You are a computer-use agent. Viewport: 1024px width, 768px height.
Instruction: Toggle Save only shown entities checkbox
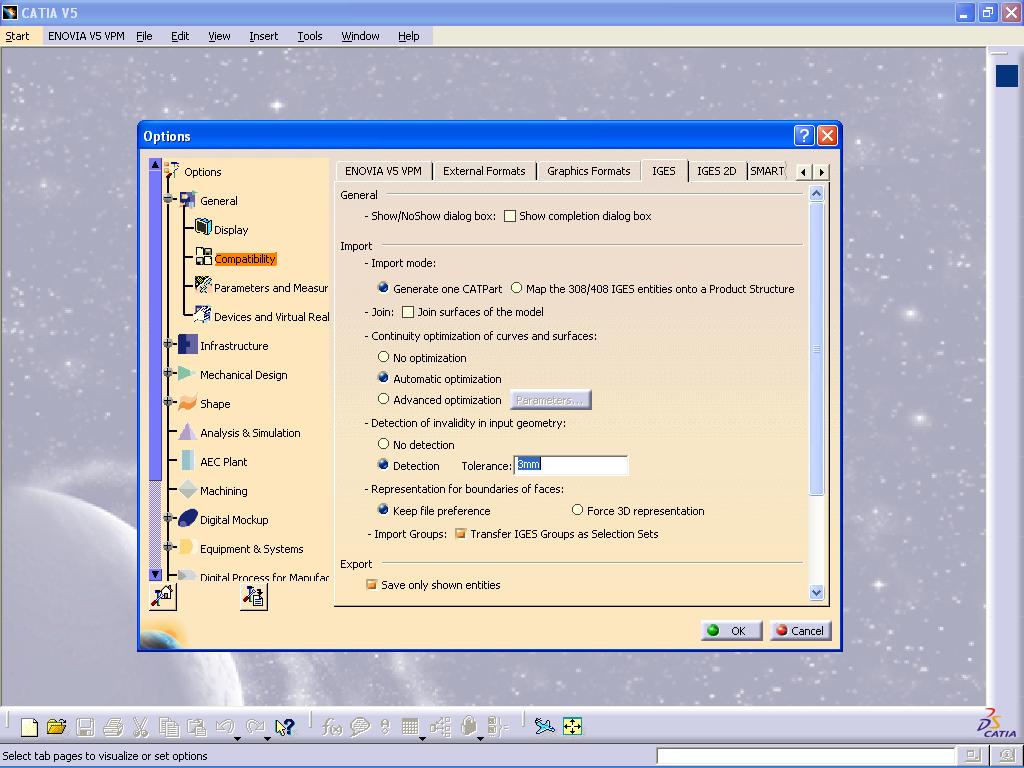tap(372, 584)
